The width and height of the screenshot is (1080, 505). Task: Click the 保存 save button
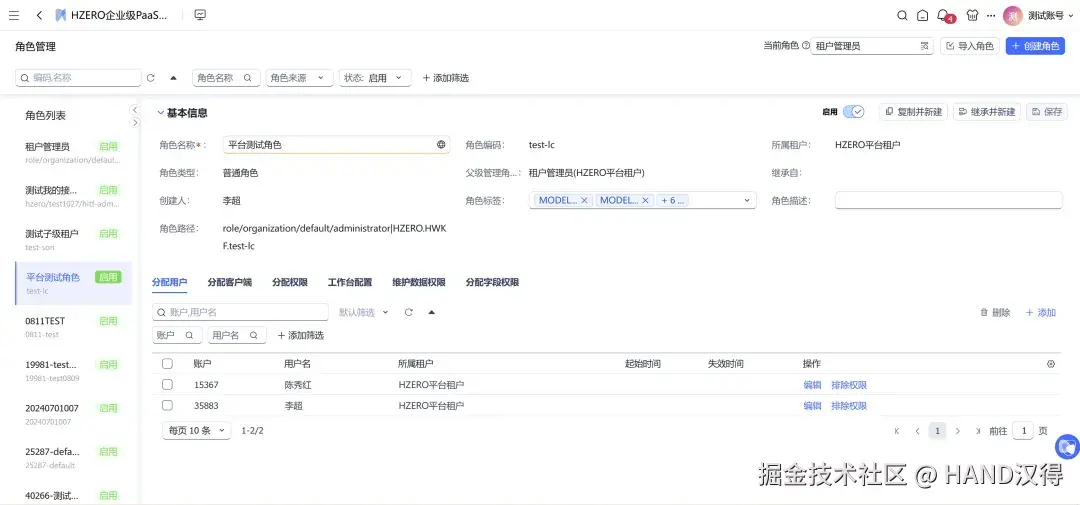pyautogui.click(x=1047, y=112)
